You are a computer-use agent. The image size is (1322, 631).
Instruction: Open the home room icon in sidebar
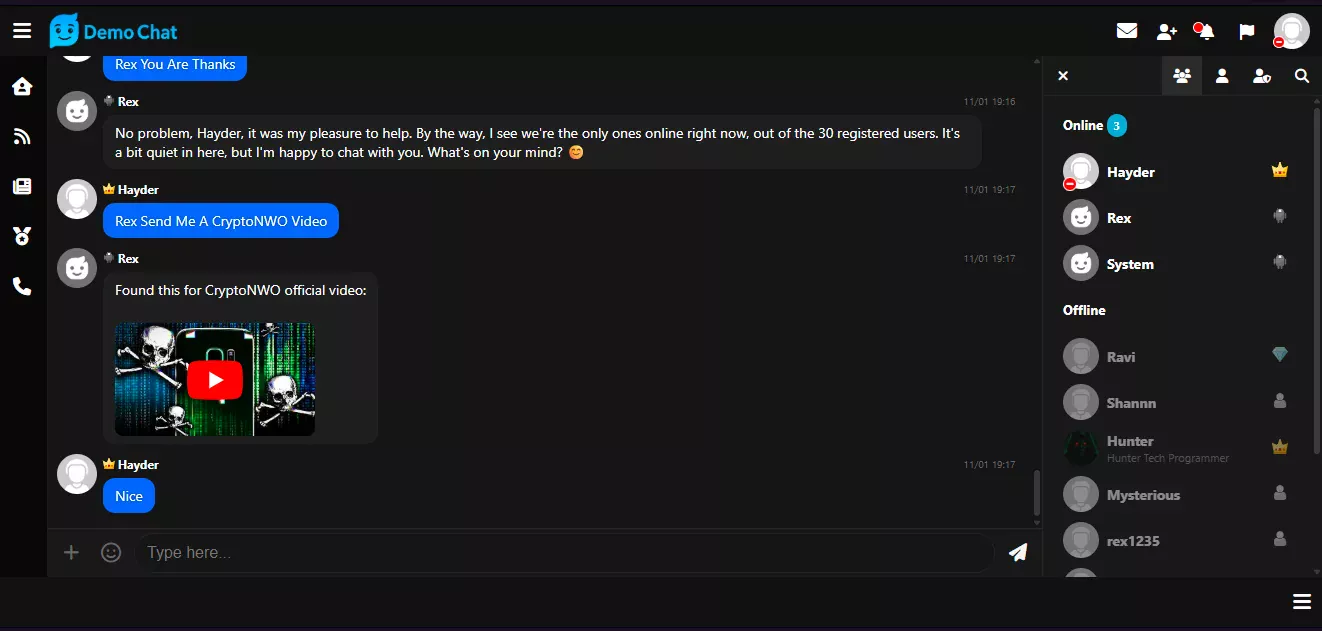point(22,87)
